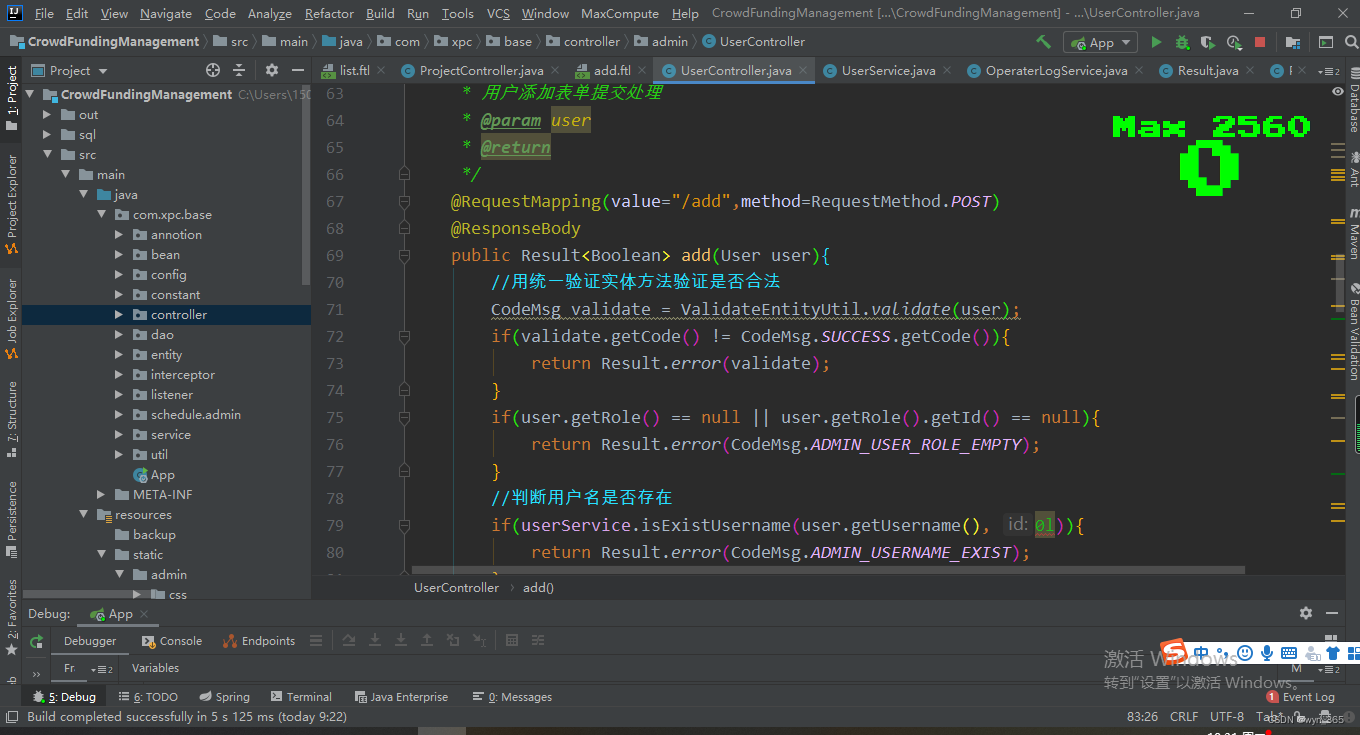Click UserController in the navigation breadcrumb
1360x735 pixels.
tap(754, 42)
